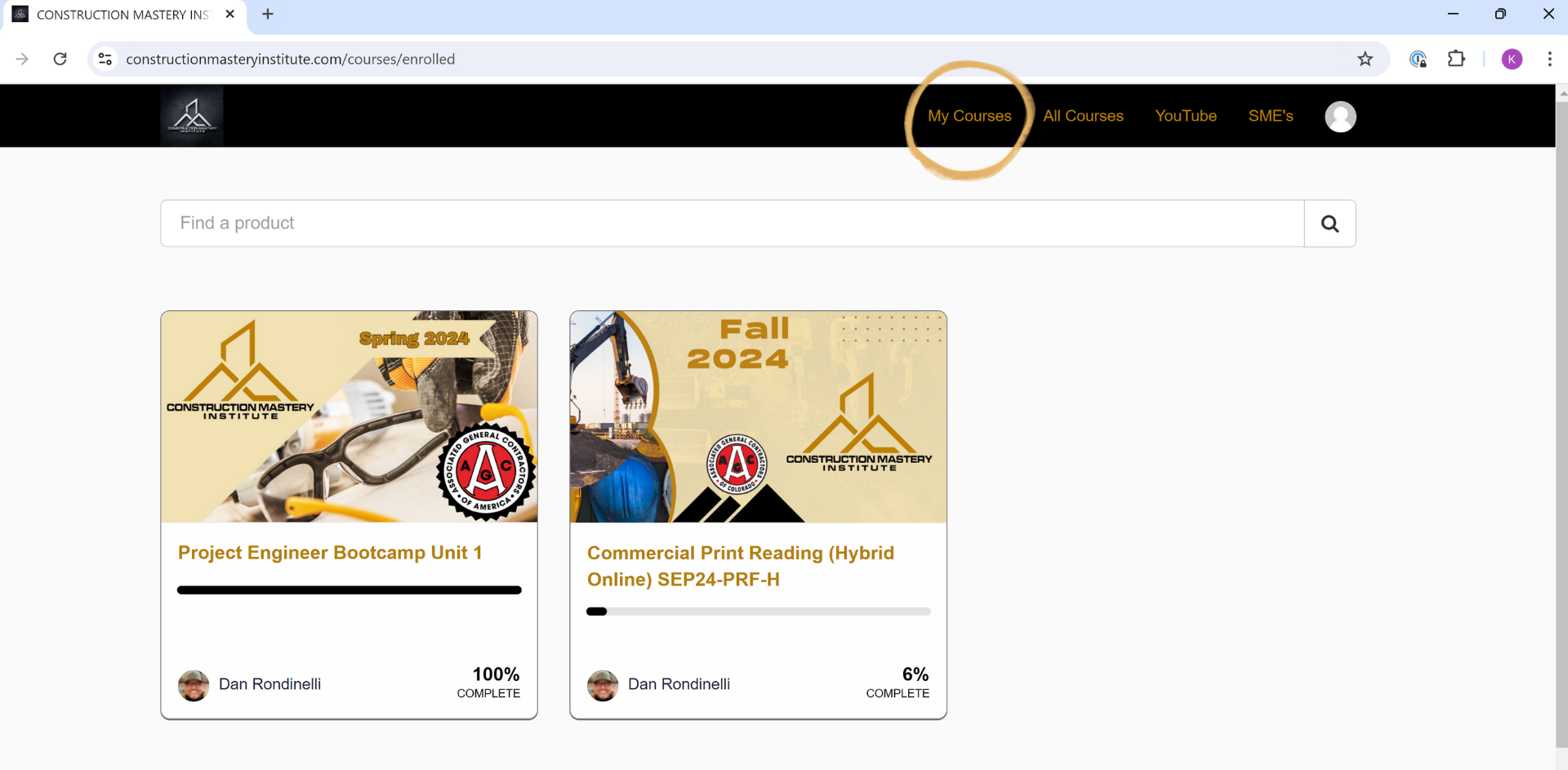Open Commercial Print Reading course title
This screenshot has width=1568, height=770.
[741, 566]
